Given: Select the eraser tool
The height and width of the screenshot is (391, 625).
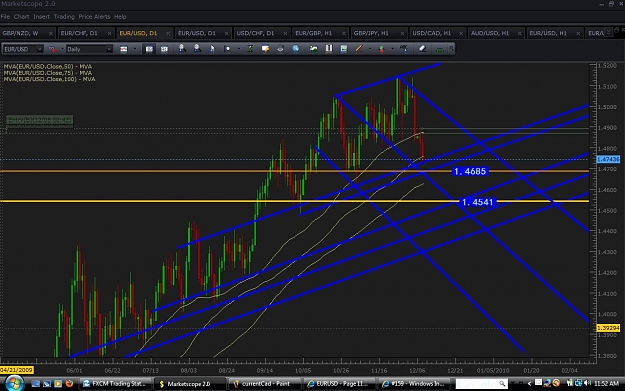Looking at the screenshot, I should (423, 49).
